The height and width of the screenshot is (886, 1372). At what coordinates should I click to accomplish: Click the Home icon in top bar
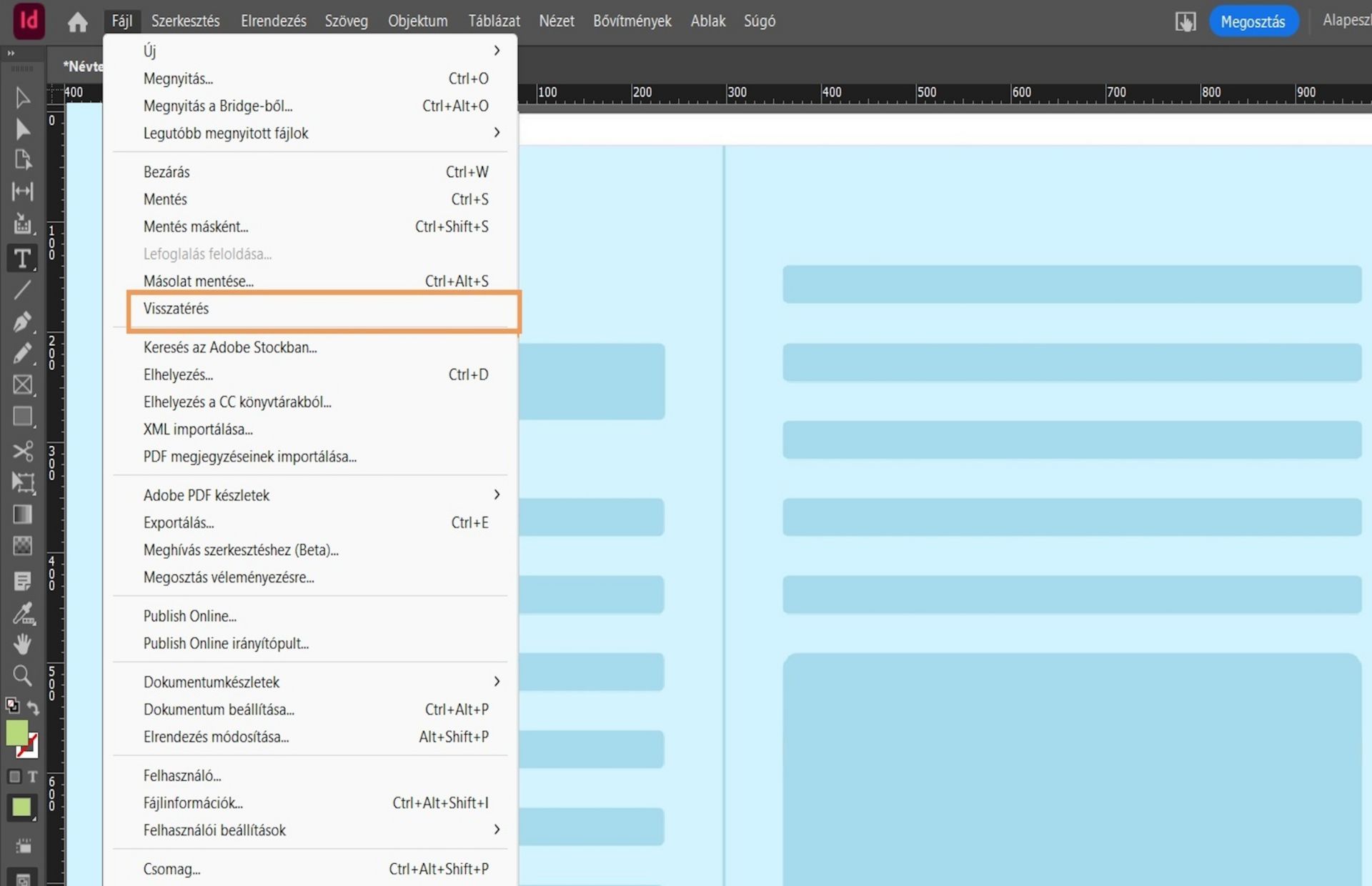tap(77, 22)
